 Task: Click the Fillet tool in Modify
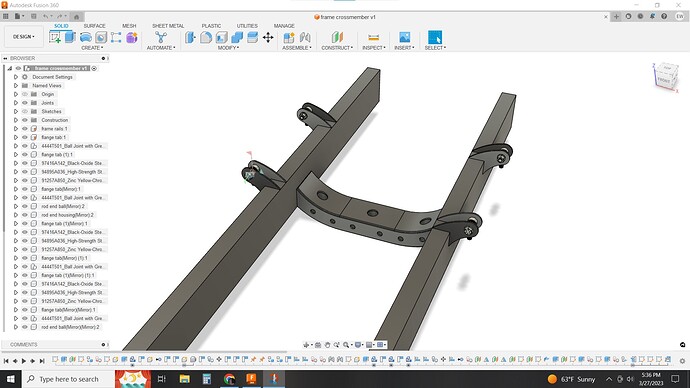tap(206, 37)
